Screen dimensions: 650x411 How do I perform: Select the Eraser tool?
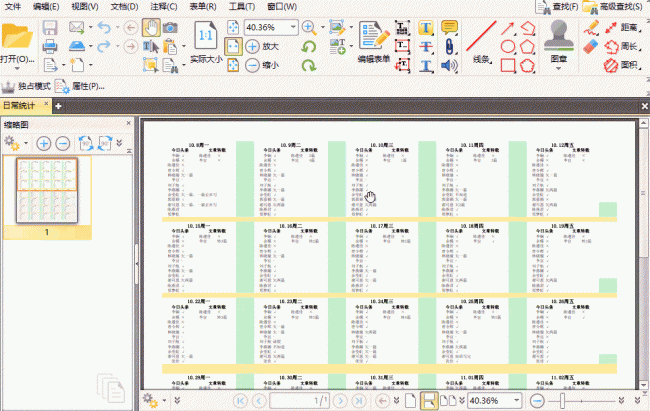tap(591, 46)
